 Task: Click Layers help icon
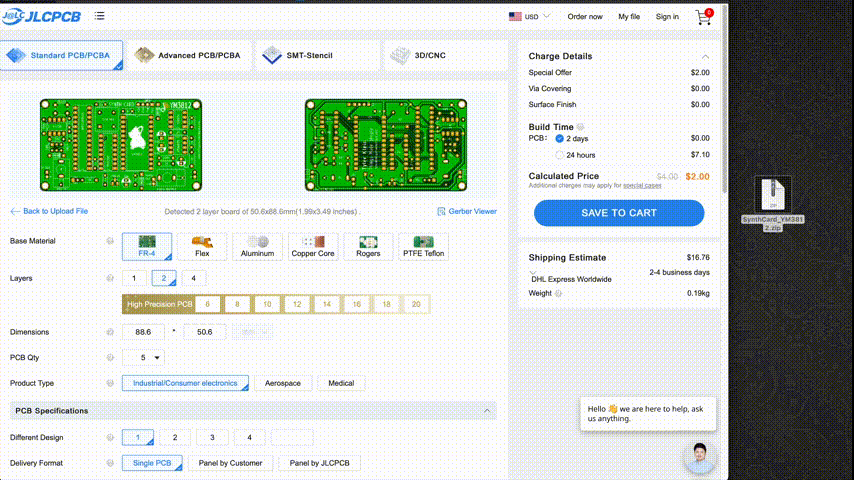point(110,278)
